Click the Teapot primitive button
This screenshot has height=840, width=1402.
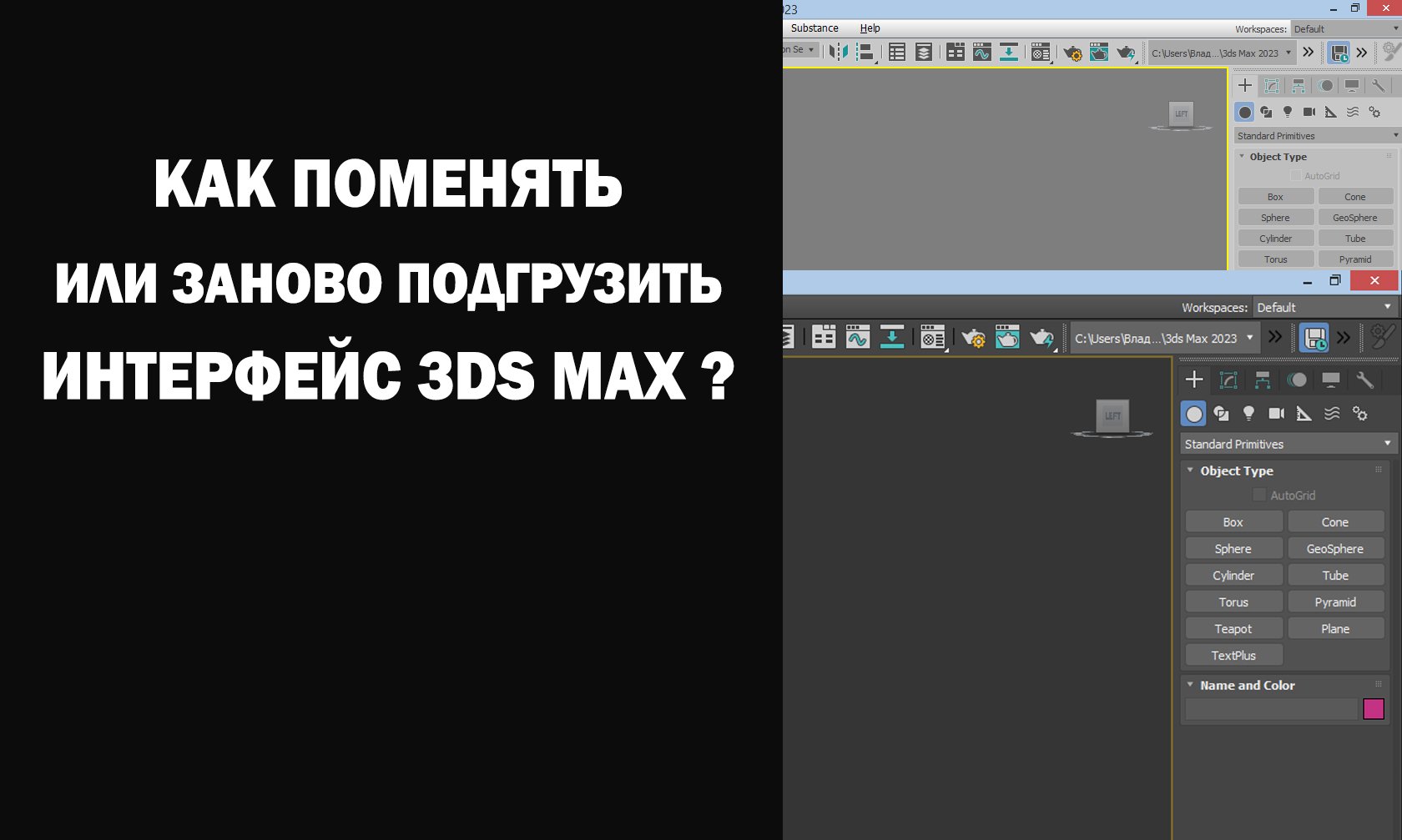click(1233, 629)
